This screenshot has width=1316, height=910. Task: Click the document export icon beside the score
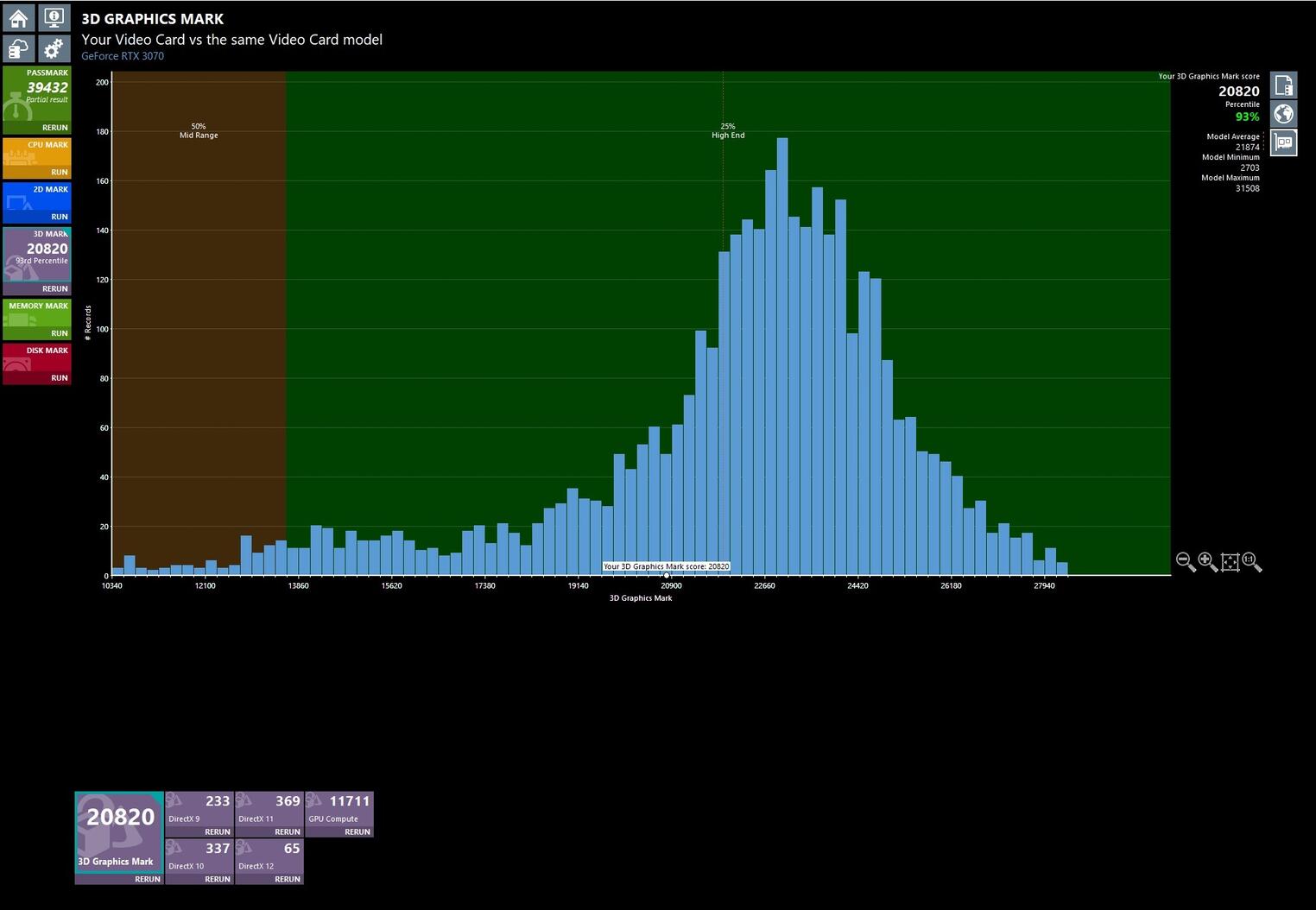coord(1283,85)
